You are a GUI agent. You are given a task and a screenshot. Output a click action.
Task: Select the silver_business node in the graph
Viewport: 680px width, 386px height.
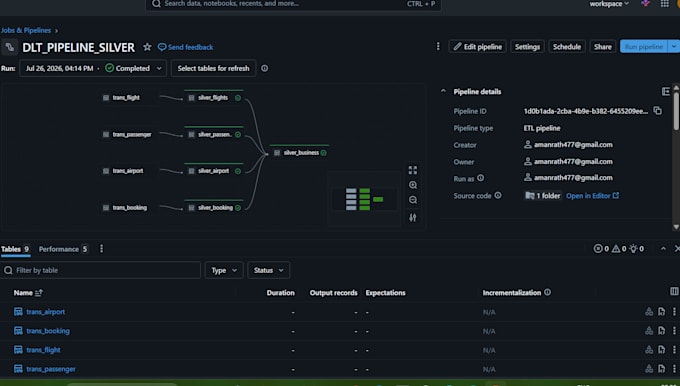tap(300, 153)
